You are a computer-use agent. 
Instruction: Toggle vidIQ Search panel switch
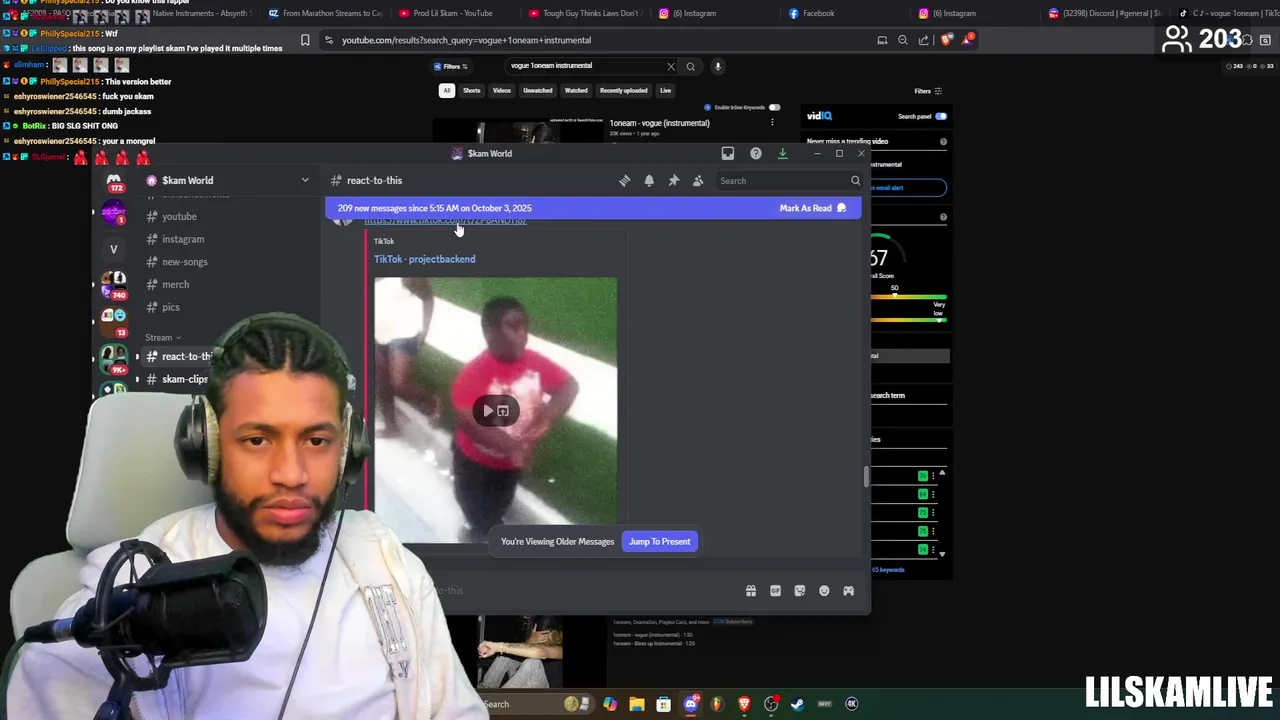click(941, 116)
